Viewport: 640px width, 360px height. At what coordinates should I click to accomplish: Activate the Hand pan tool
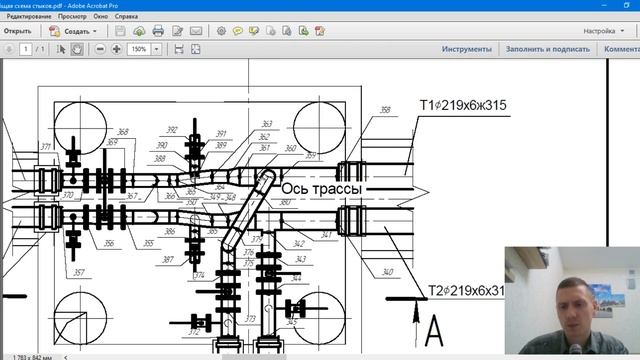pyautogui.click(x=77, y=49)
